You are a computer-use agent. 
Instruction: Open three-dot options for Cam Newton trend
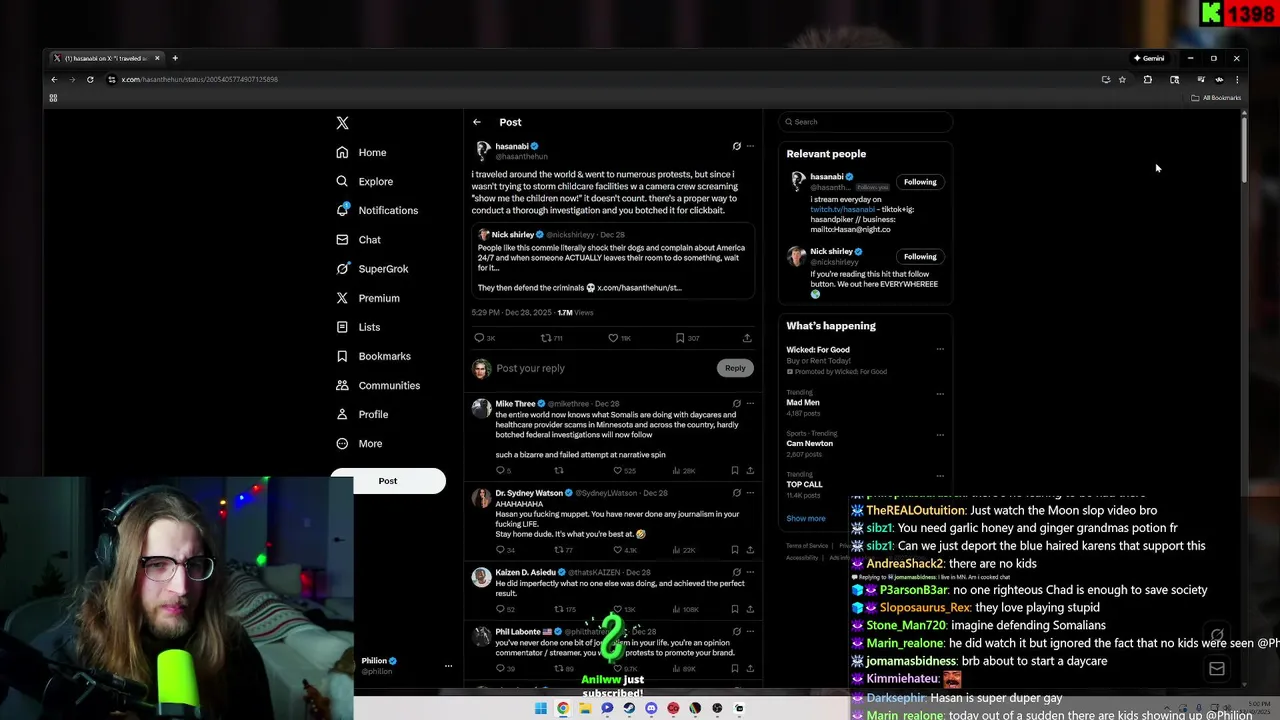[x=940, y=435]
